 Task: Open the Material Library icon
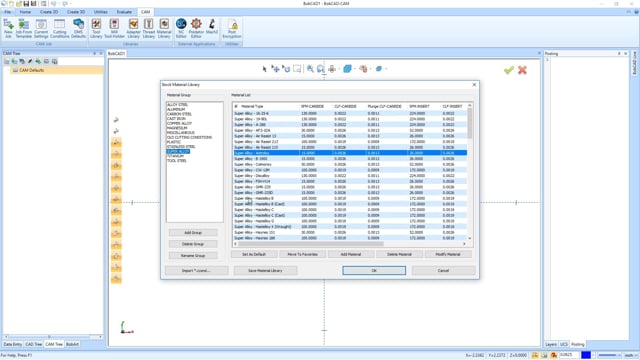pyautogui.click(x=164, y=29)
